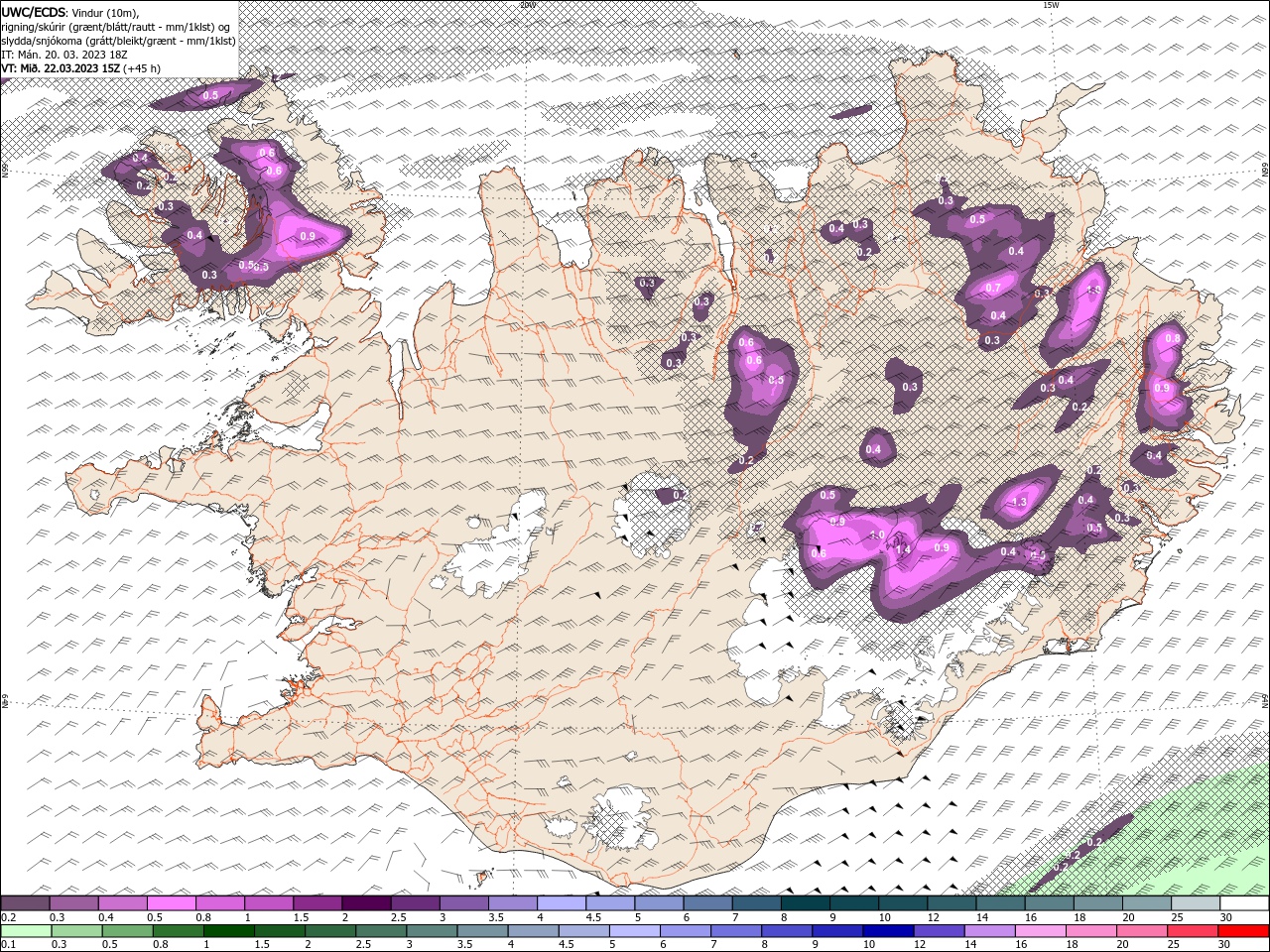Screen dimensions: 1270x952
Task: Pick the lower legend swatch labelled 10
Action: pos(887,931)
